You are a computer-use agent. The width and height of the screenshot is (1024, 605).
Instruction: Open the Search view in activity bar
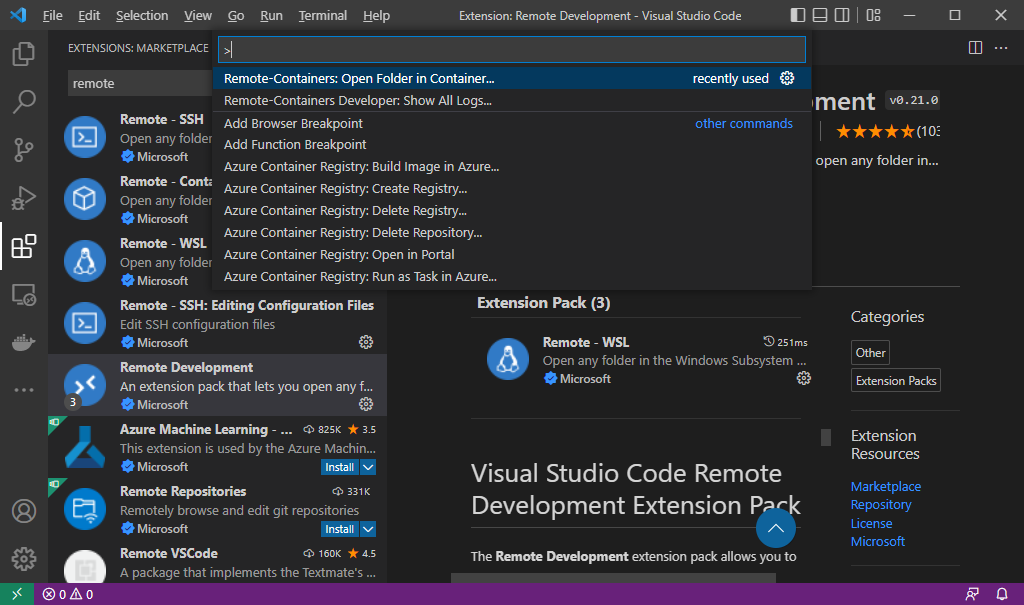pyautogui.click(x=24, y=102)
